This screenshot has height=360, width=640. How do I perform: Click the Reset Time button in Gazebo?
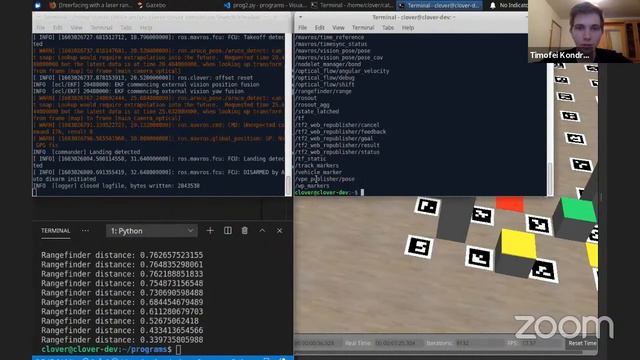(582, 343)
